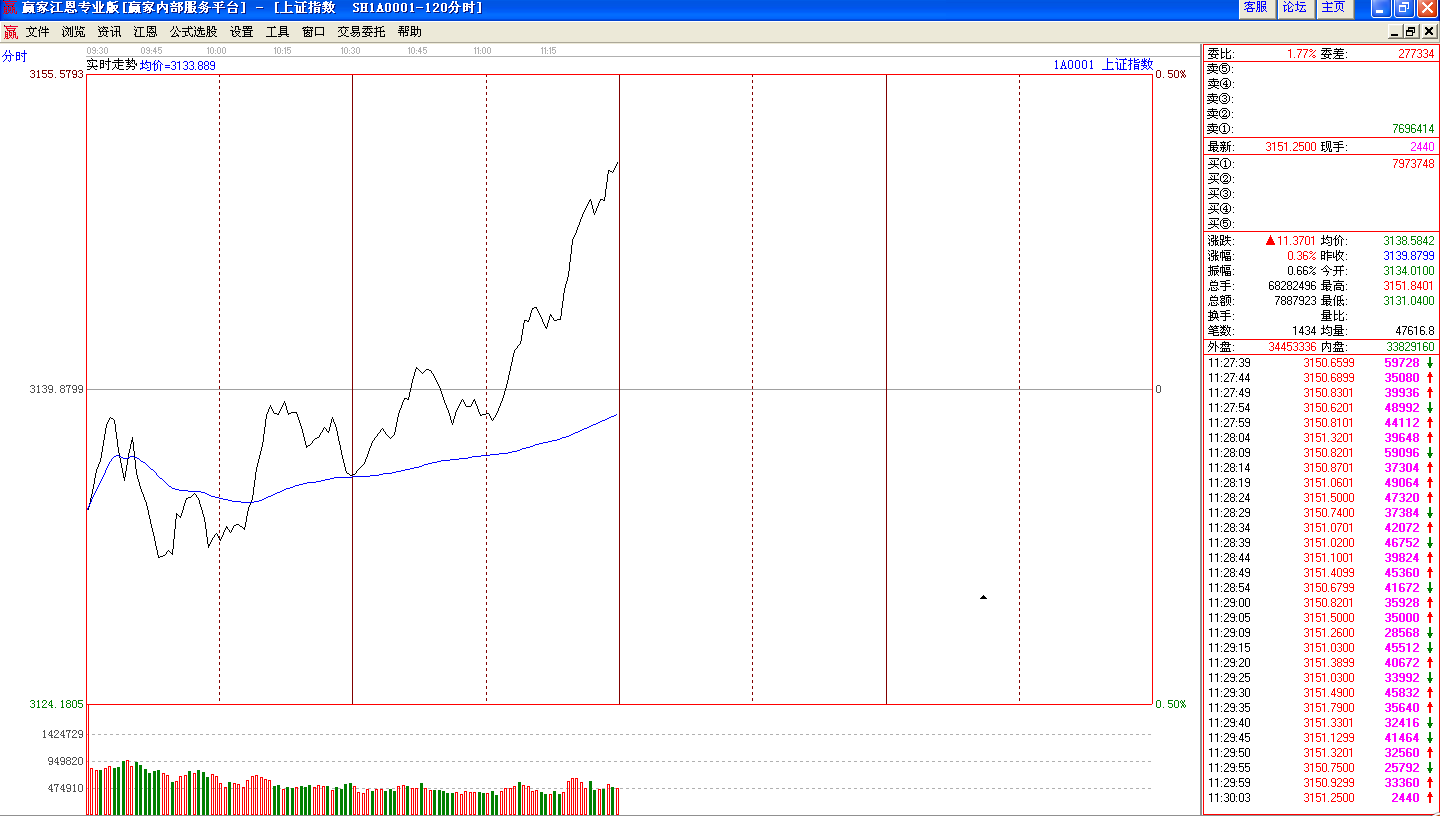Click the 分时 label at the chart's top left
The height and width of the screenshot is (816, 1440).
point(15,56)
